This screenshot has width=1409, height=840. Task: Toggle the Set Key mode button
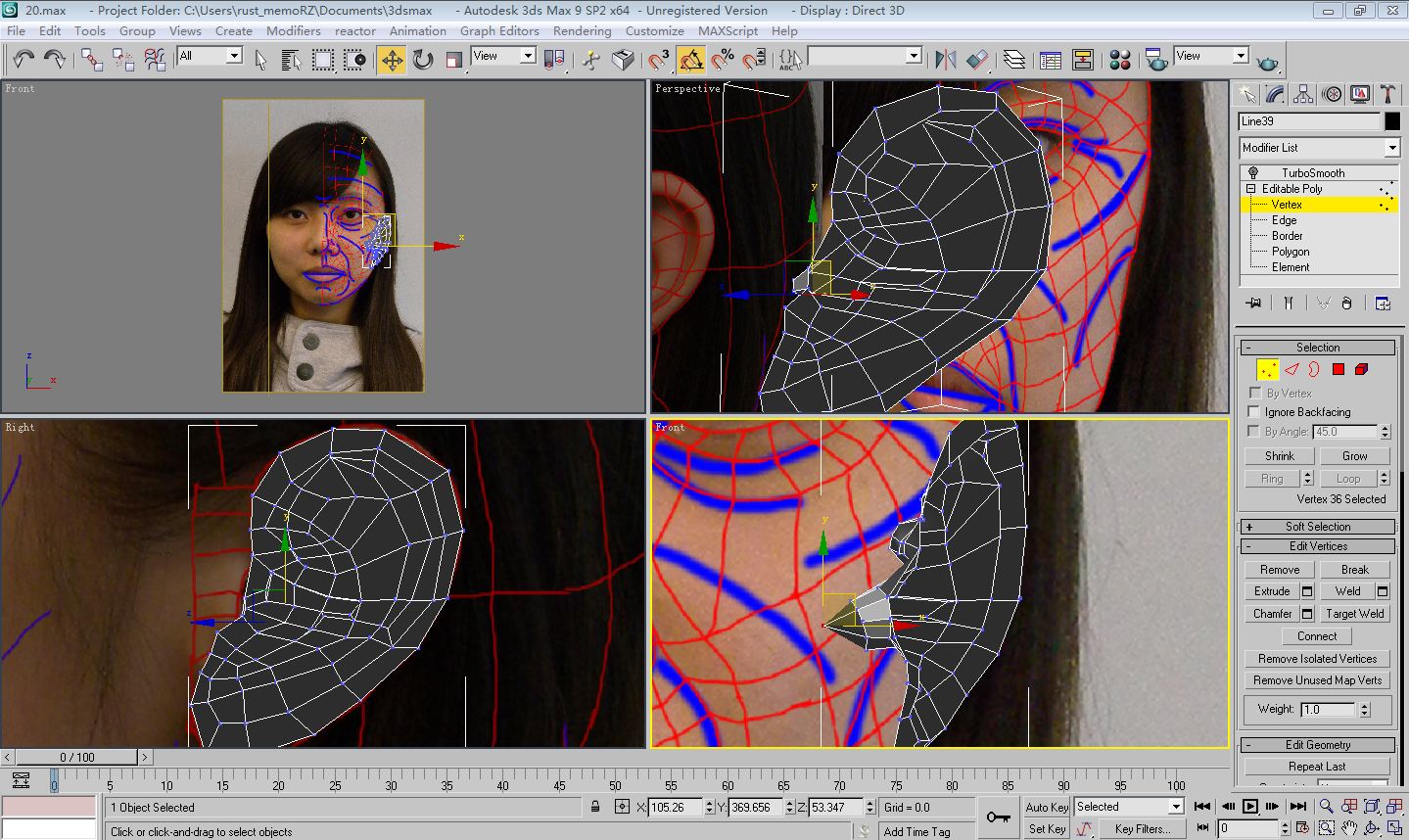tap(1047, 828)
